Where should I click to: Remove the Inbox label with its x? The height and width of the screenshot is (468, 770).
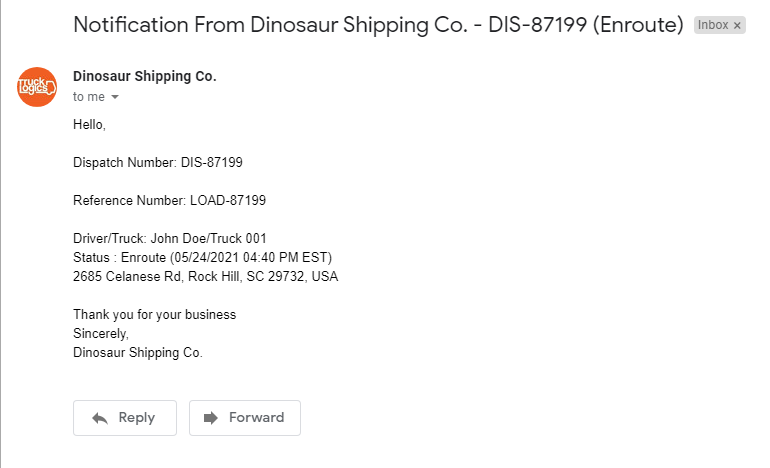tap(737, 26)
